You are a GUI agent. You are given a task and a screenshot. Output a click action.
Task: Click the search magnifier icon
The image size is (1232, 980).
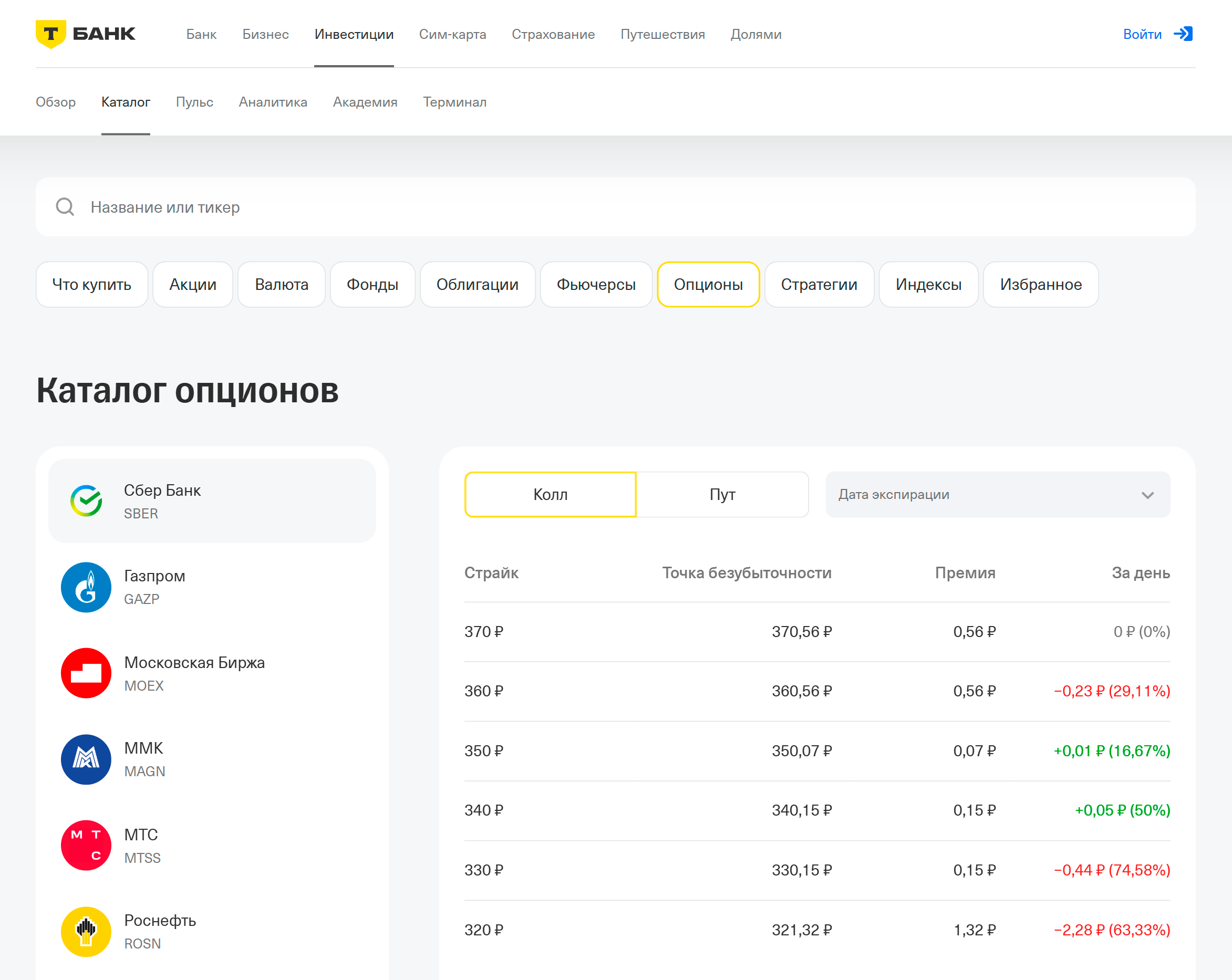point(65,207)
